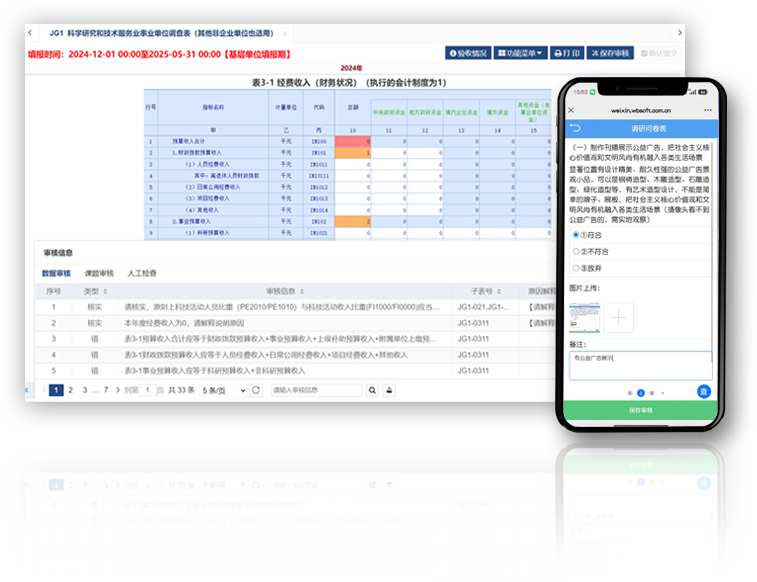Go to page 2 in pagination

pyautogui.click(x=70, y=390)
